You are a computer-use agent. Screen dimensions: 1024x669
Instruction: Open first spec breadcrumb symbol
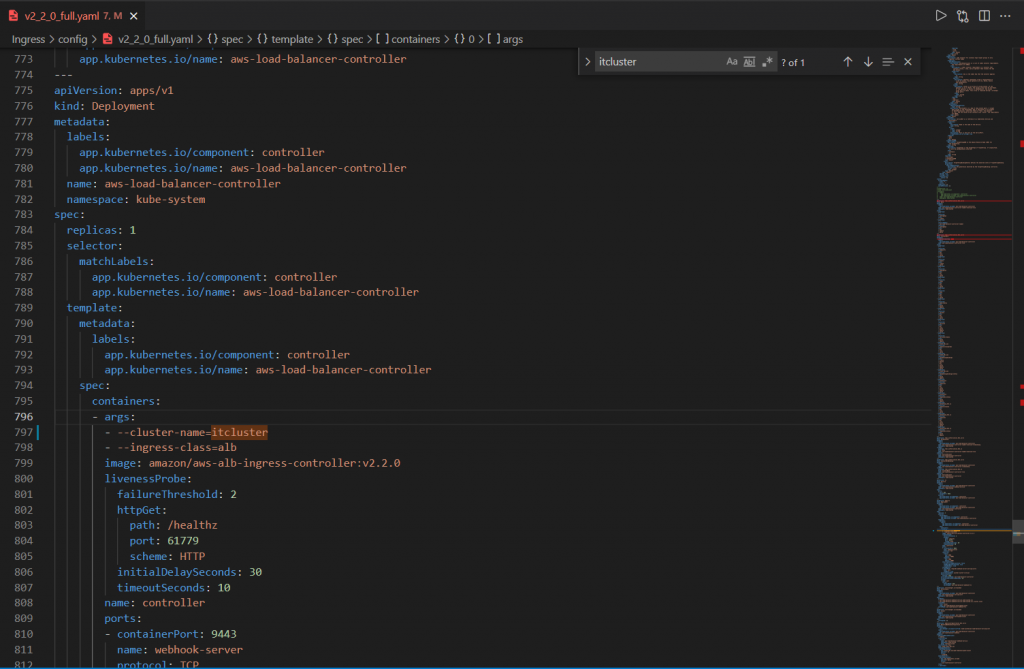(225, 39)
